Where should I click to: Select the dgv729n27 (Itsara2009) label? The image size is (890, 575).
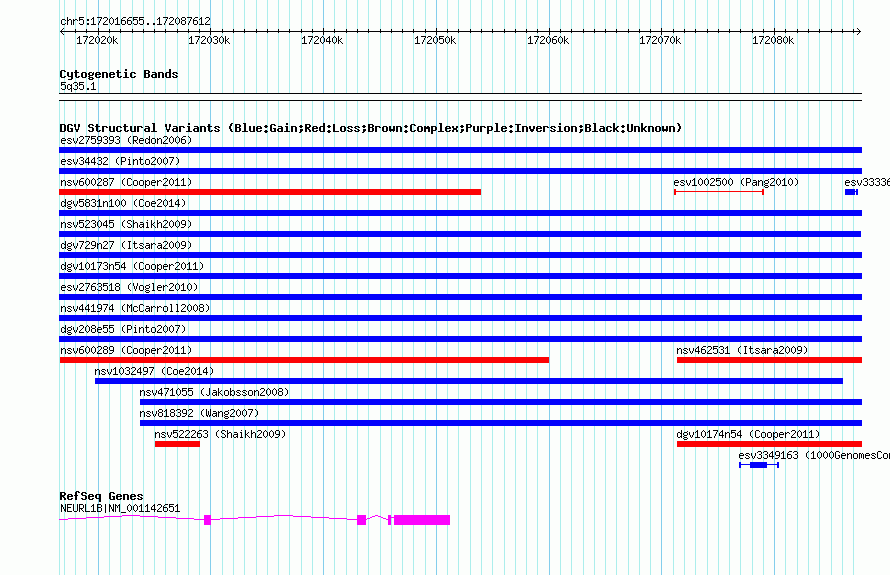[x=126, y=245]
